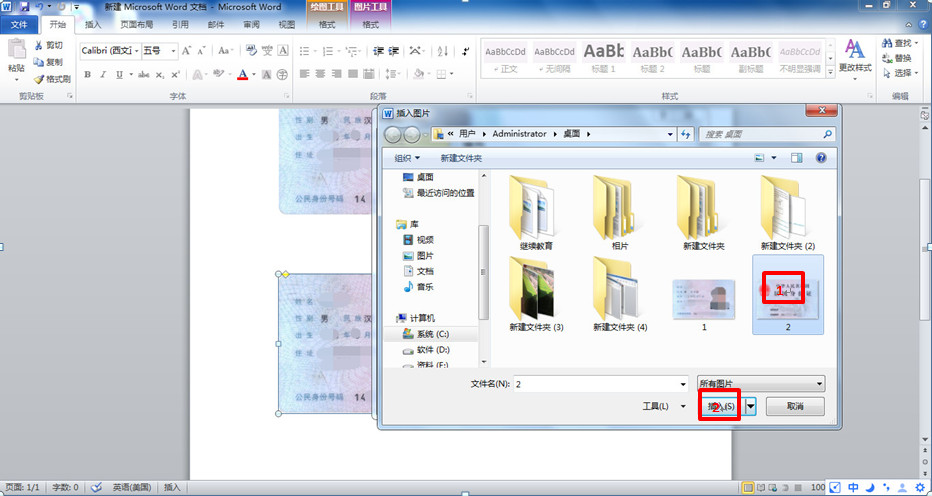Switch to the 引用 ribbon tab
The image size is (932, 496).
[180, 25]
